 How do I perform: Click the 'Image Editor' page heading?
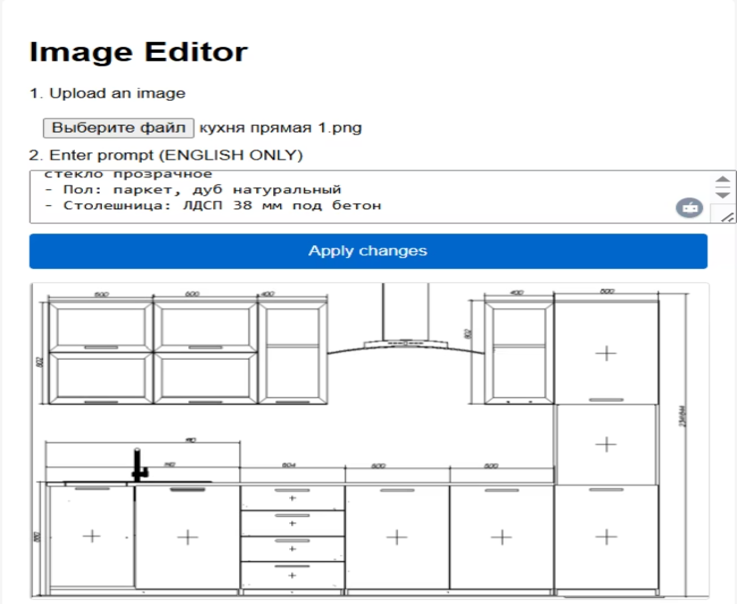[x=138, y=52]
